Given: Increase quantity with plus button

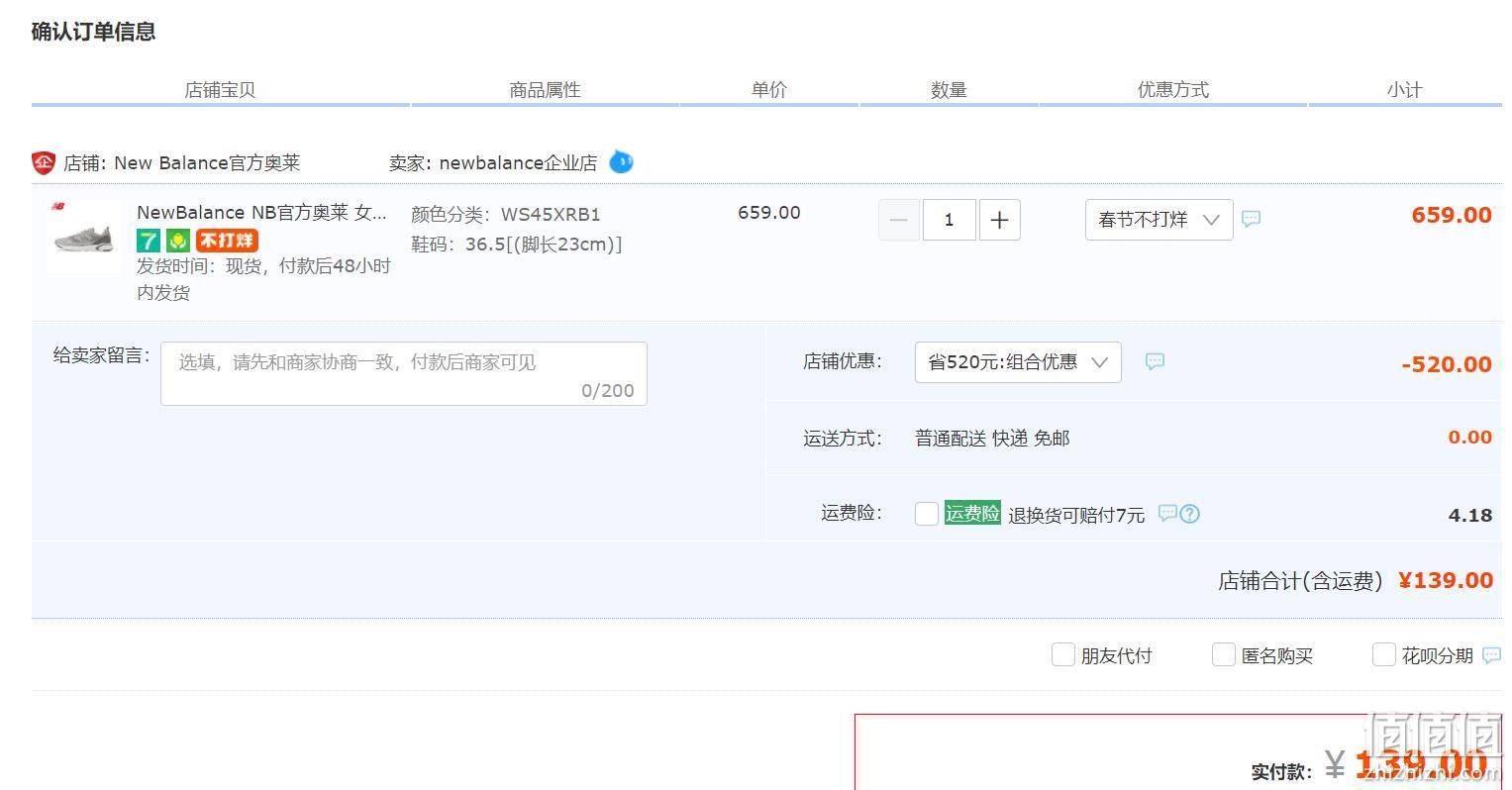Looking at the screenshot, I should [1000, 220].
